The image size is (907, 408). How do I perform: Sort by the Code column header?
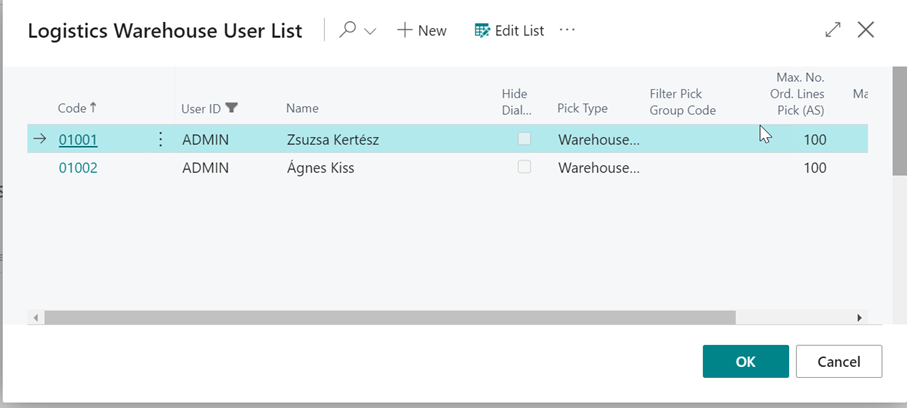pyautogui.click(x=77, y=108)
